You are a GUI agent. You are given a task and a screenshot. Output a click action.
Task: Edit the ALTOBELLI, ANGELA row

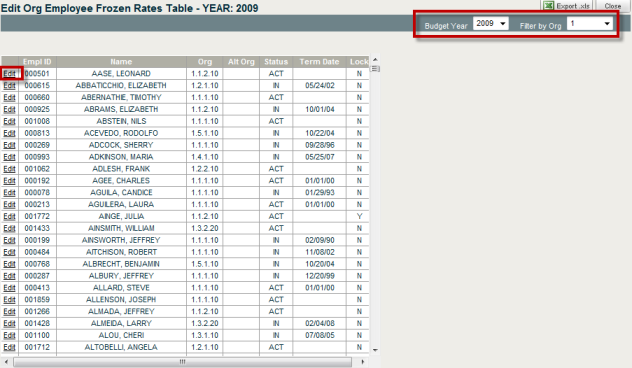[9, 347]
